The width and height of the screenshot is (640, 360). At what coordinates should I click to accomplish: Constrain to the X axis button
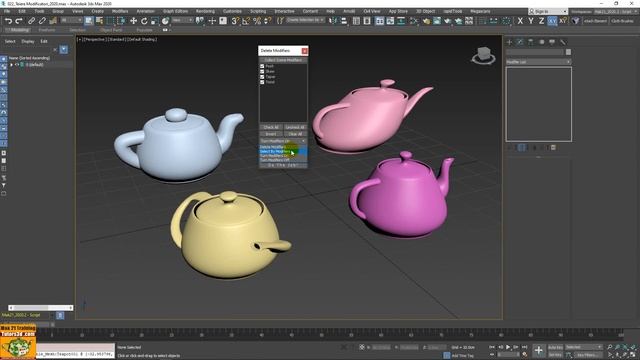click(x=520, y=21)
